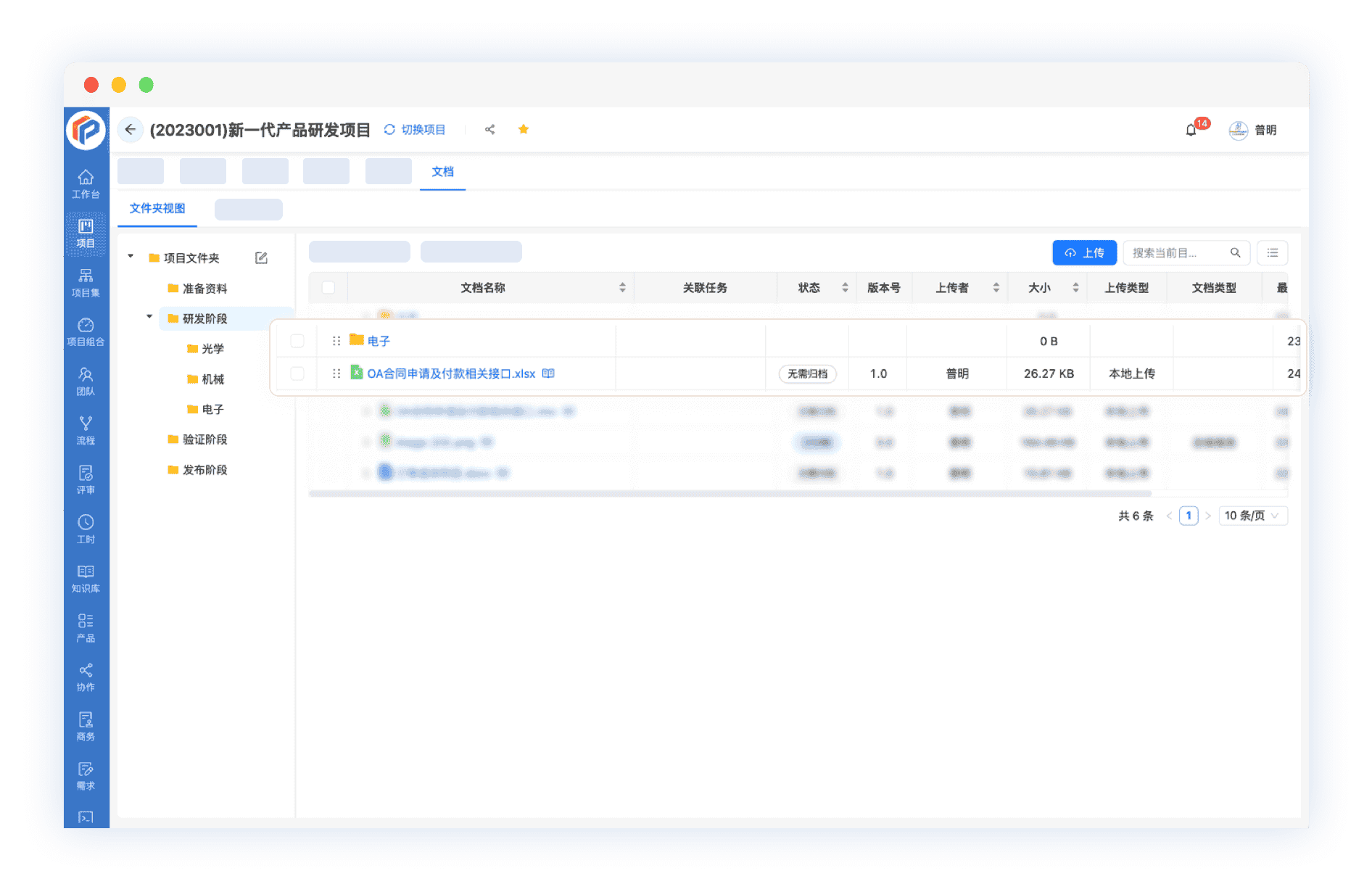The image size is (1372, 892).
Task: Click the 共 6 条 total count text
Action: (1136, 516)
